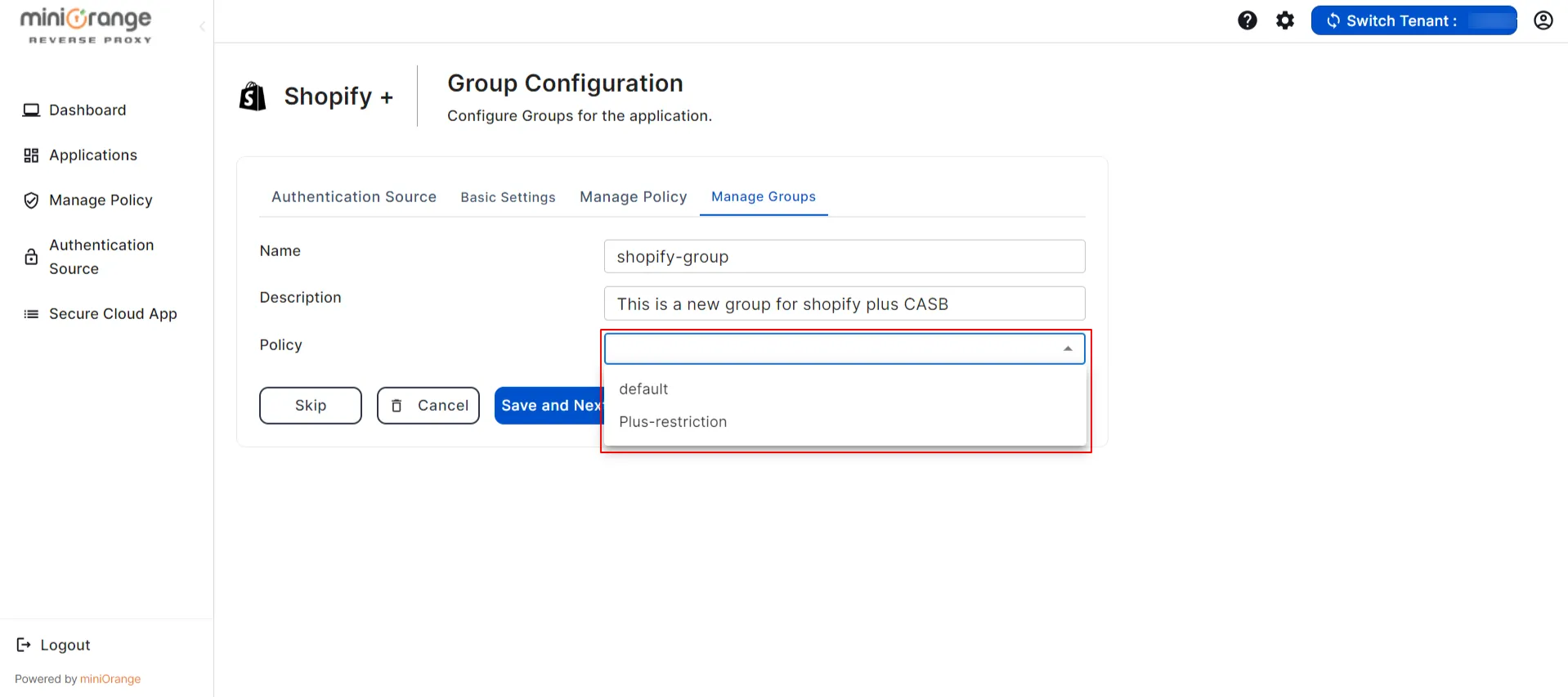The width and height of the screenshot is (1568, 697).
Task: Open the Manage Policy tab
Action: click(633, 196)
